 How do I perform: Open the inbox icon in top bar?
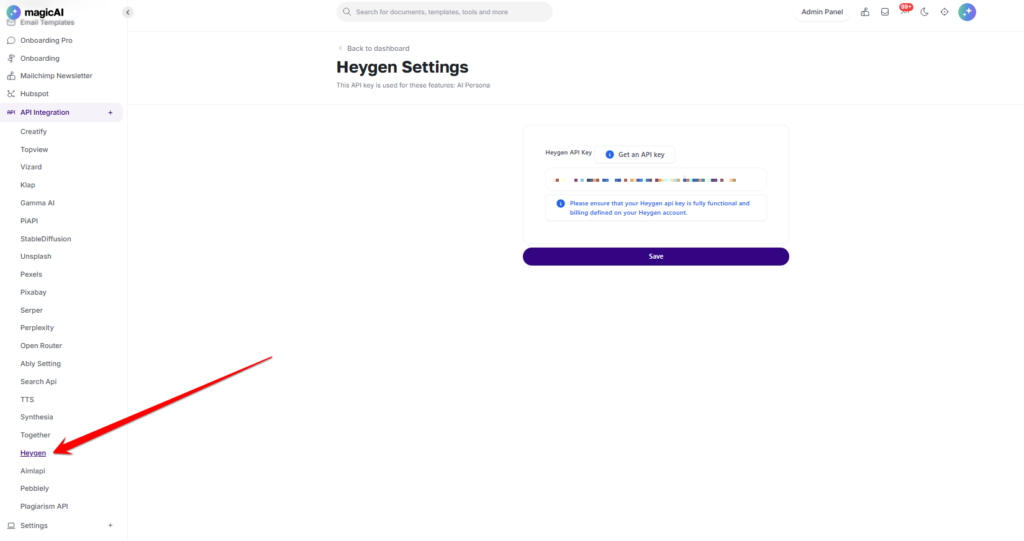(884, 12)
